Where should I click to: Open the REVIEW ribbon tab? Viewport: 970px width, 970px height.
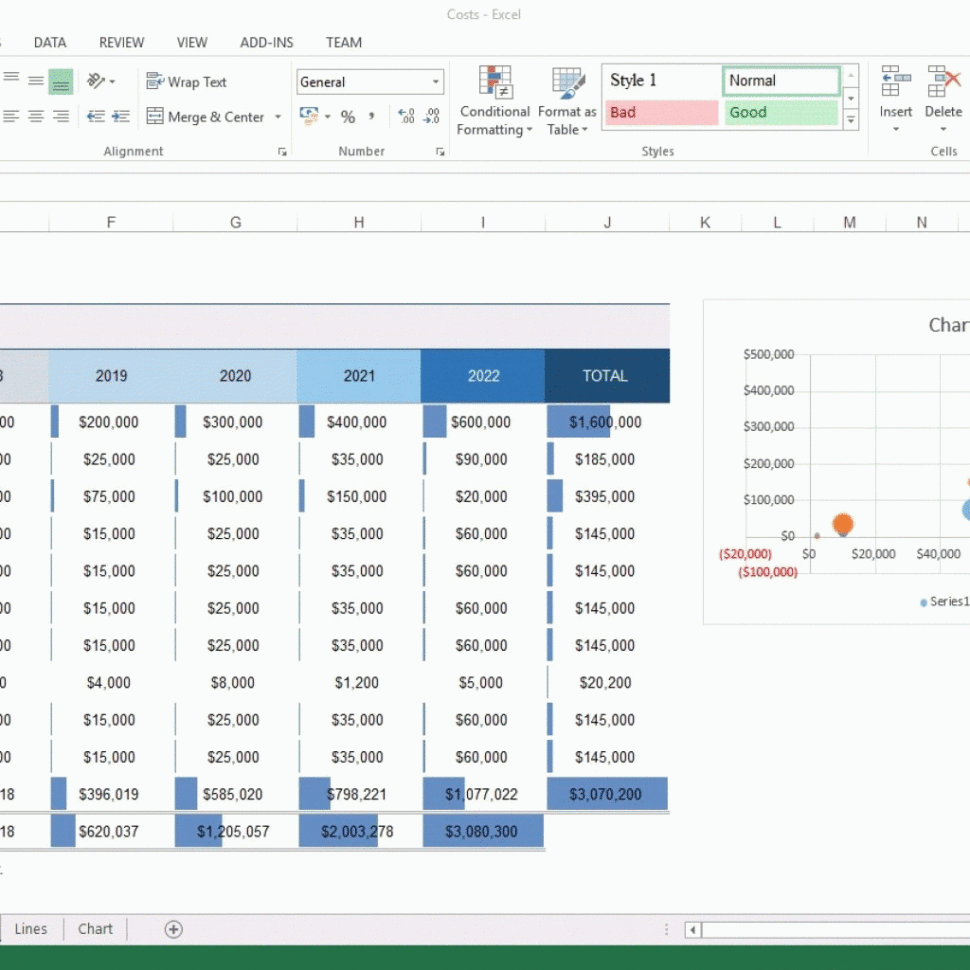click(x=121, y=42)
